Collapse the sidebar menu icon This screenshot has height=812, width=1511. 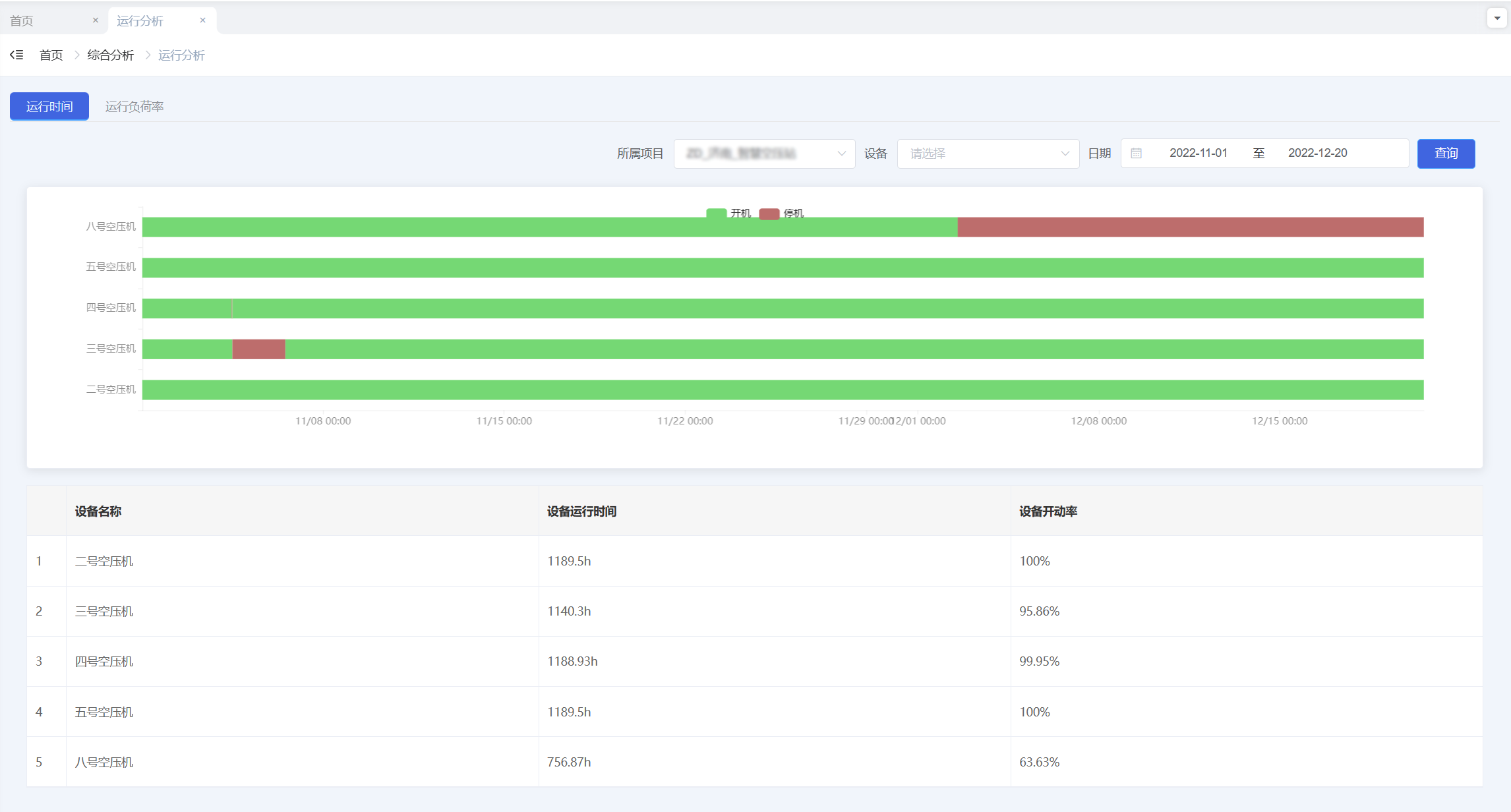point(16,55)
